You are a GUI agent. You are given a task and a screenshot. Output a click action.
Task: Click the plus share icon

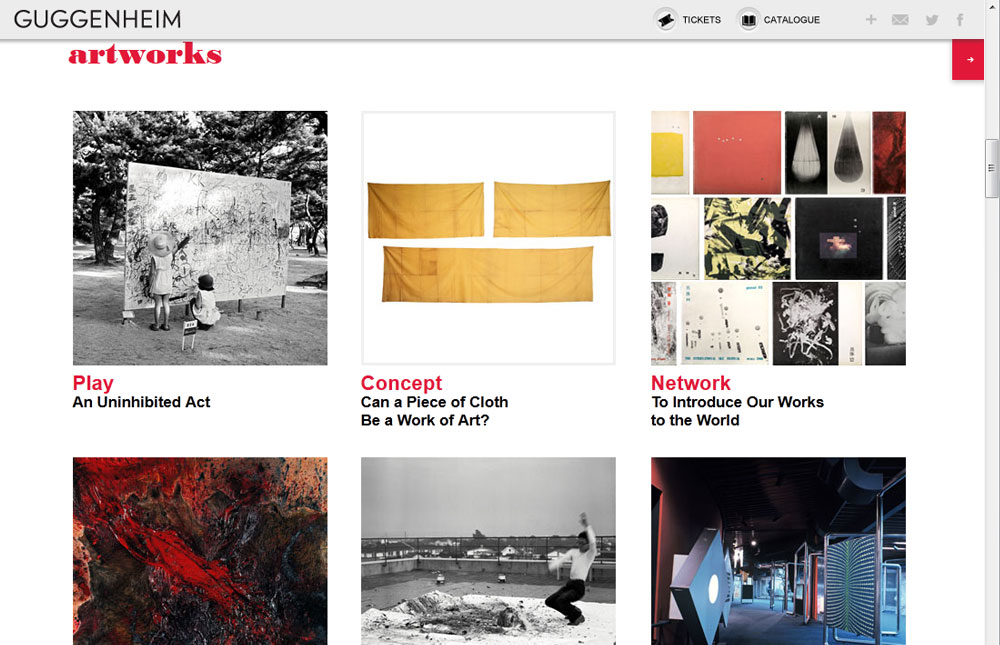871,20
